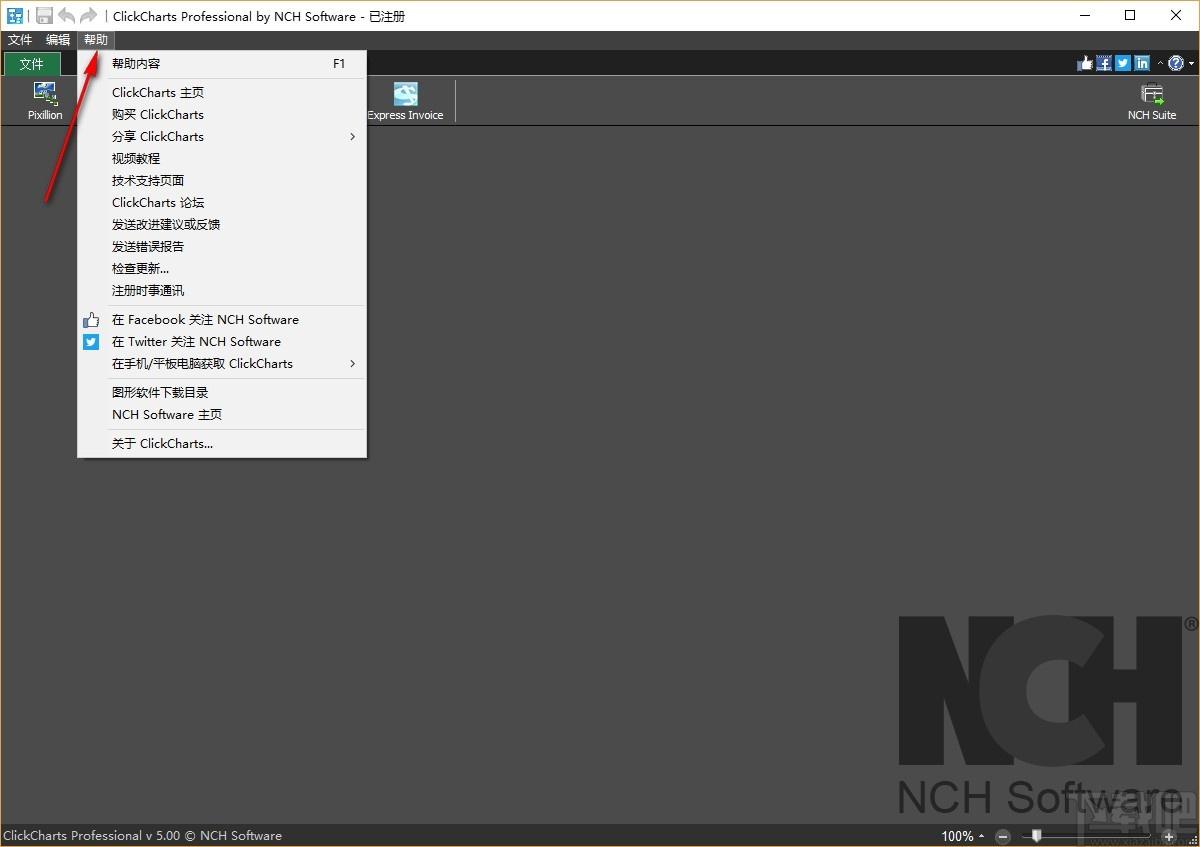The height and width of the screenshot is (847, 1200).
Task: Click 检查更新... in the Help menu
Action: pos(222,269)
